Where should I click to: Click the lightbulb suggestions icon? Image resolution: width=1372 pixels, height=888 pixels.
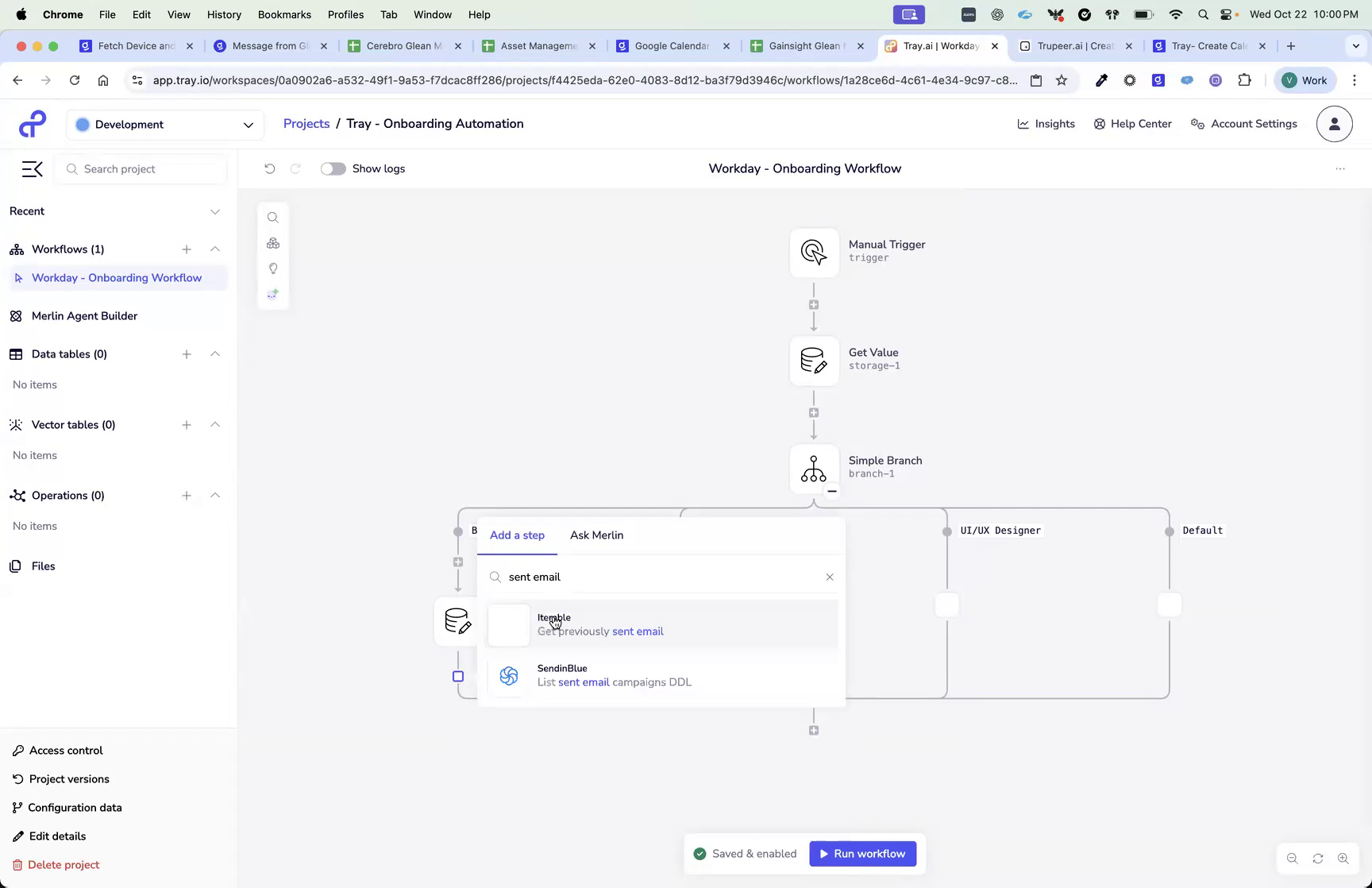[272, 268]
